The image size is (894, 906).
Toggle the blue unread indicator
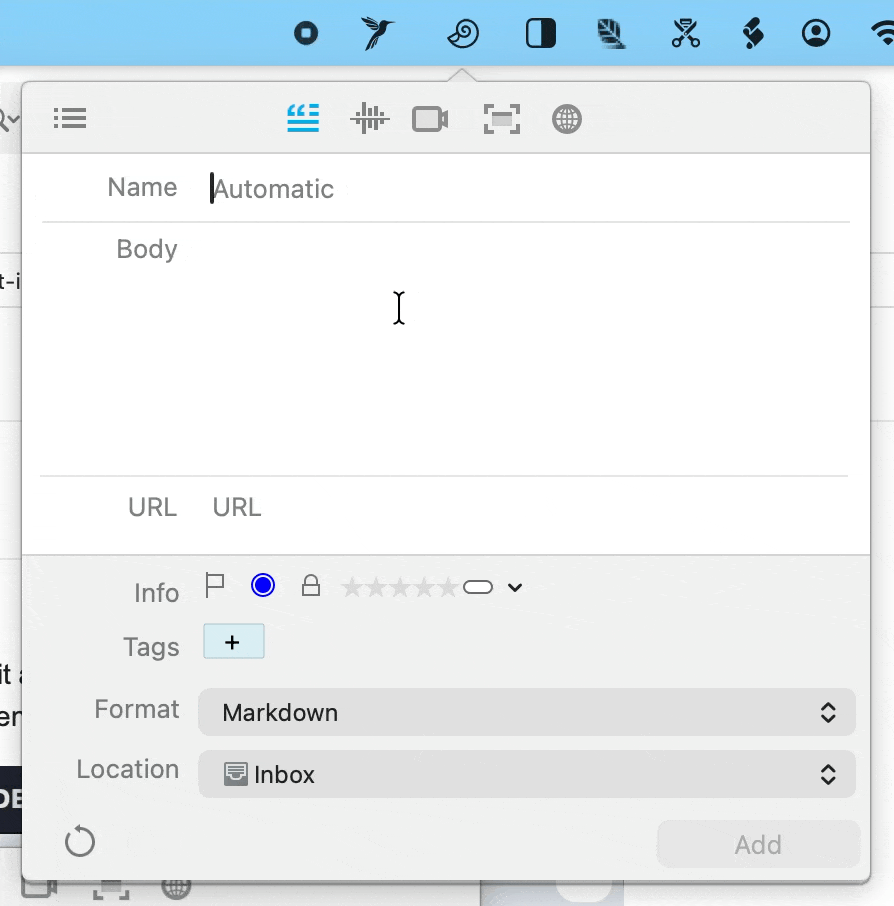263,586
